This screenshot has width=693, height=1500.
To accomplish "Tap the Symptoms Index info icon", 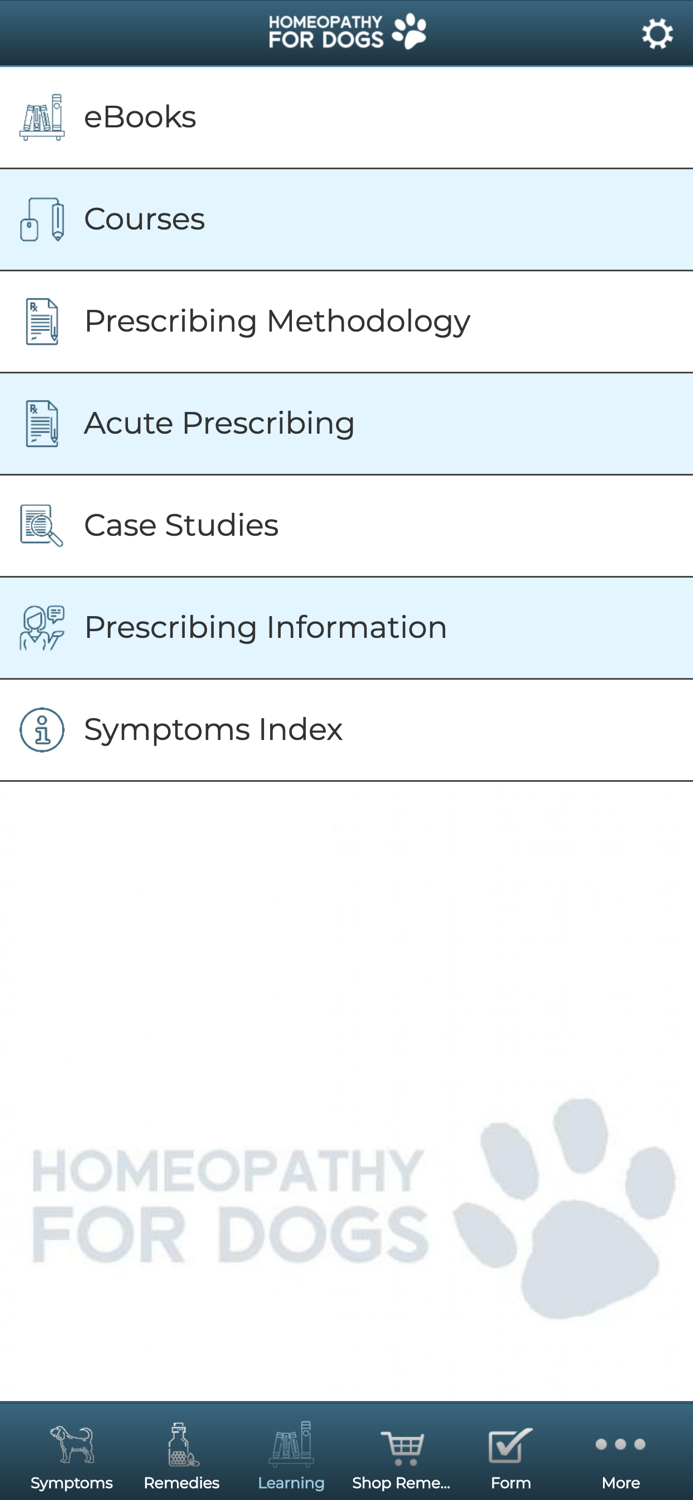I will pos(42,730).
